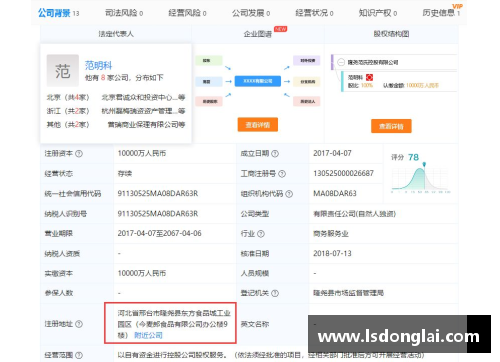Click help icon next to 成立日期
The image size is (500, 362).
pyautogui.click(x=275, y=154)
